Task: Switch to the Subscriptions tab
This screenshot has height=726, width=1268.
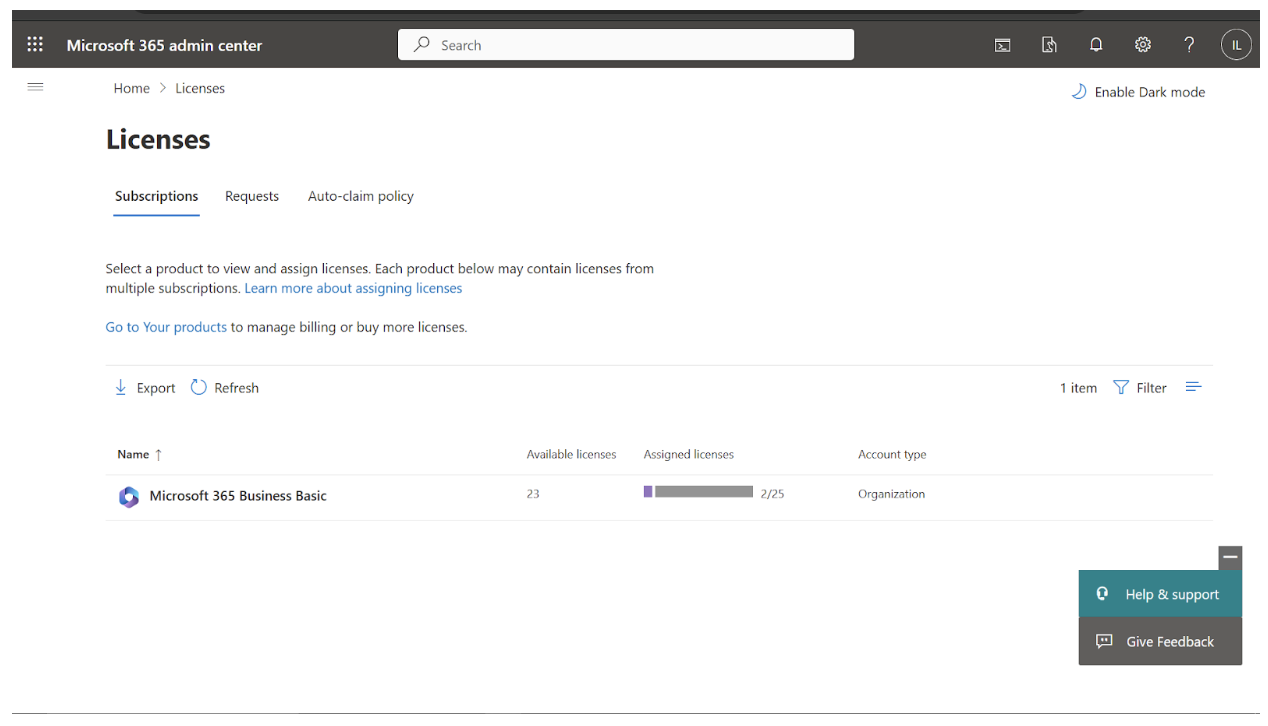Action: (157, 196)
